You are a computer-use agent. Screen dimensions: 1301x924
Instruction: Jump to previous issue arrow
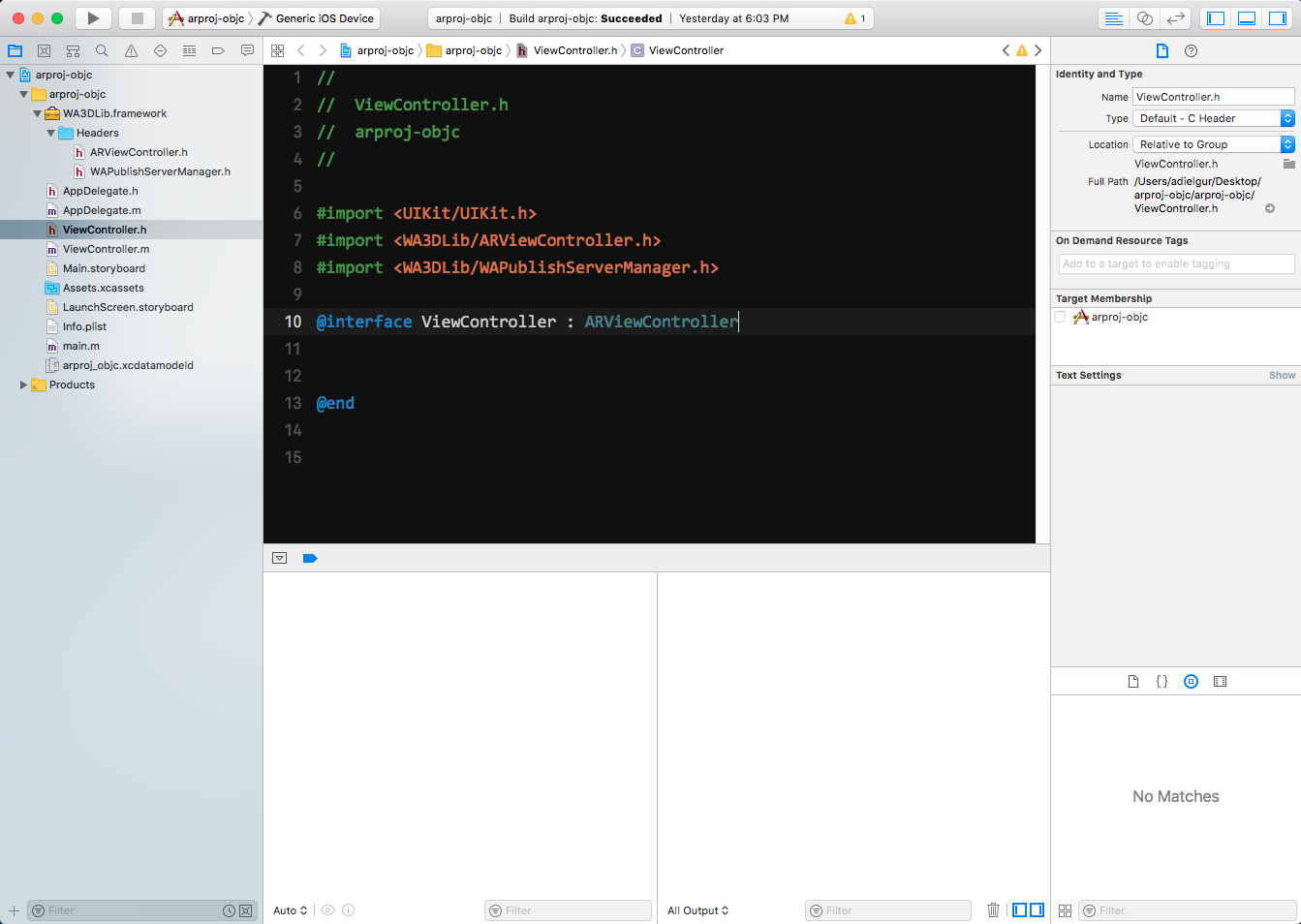tap(1006, 50)
